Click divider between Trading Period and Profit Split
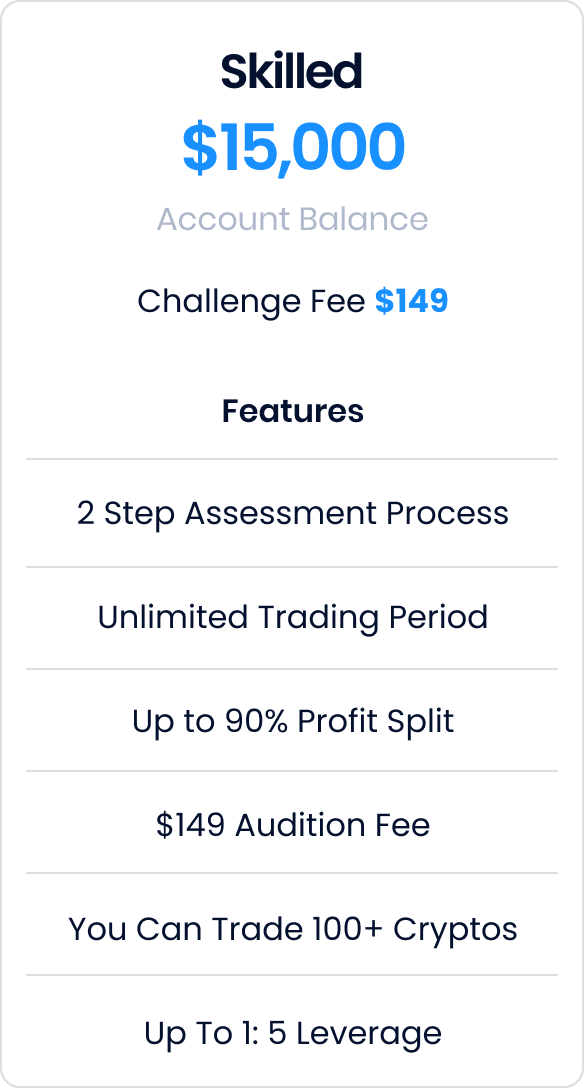The height and width of the screenshot is (1088, 584). point(292,669)
